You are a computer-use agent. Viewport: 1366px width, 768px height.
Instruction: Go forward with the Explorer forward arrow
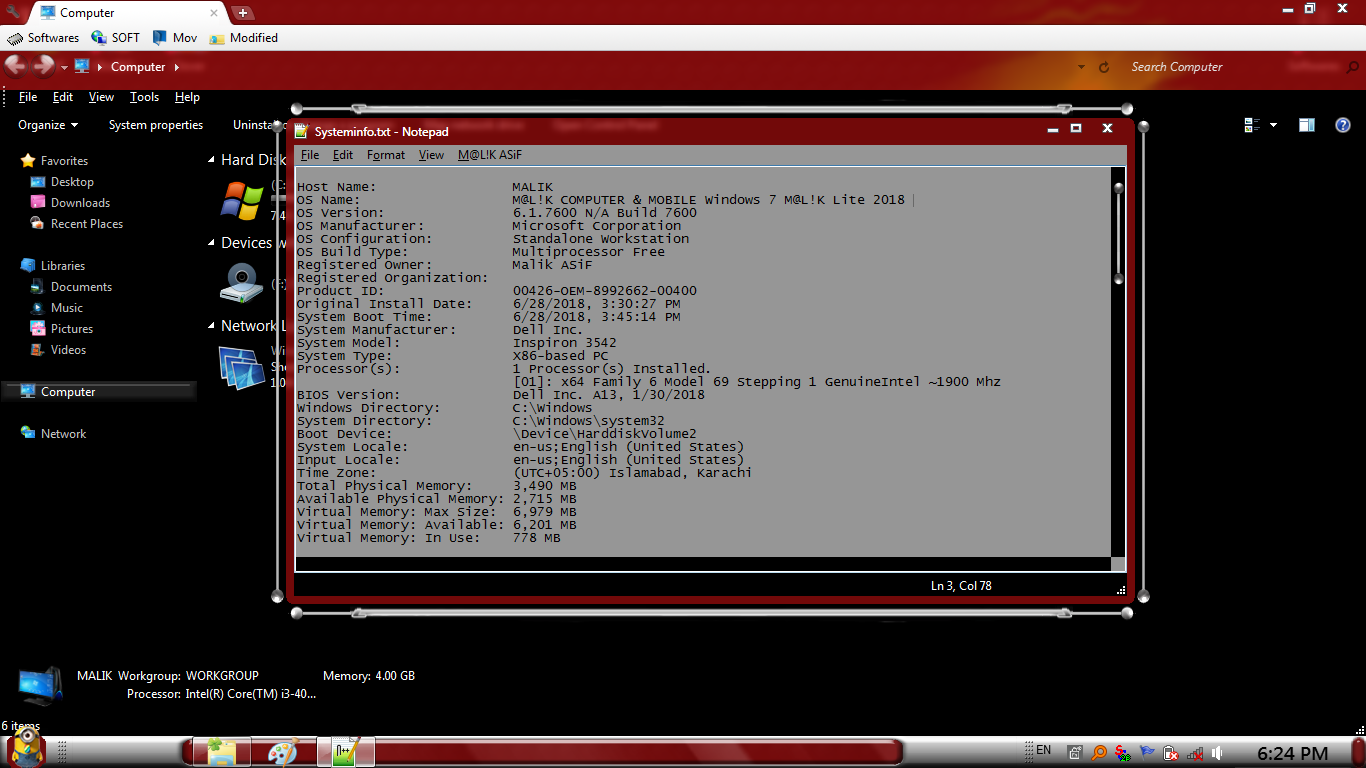point(43,66)
